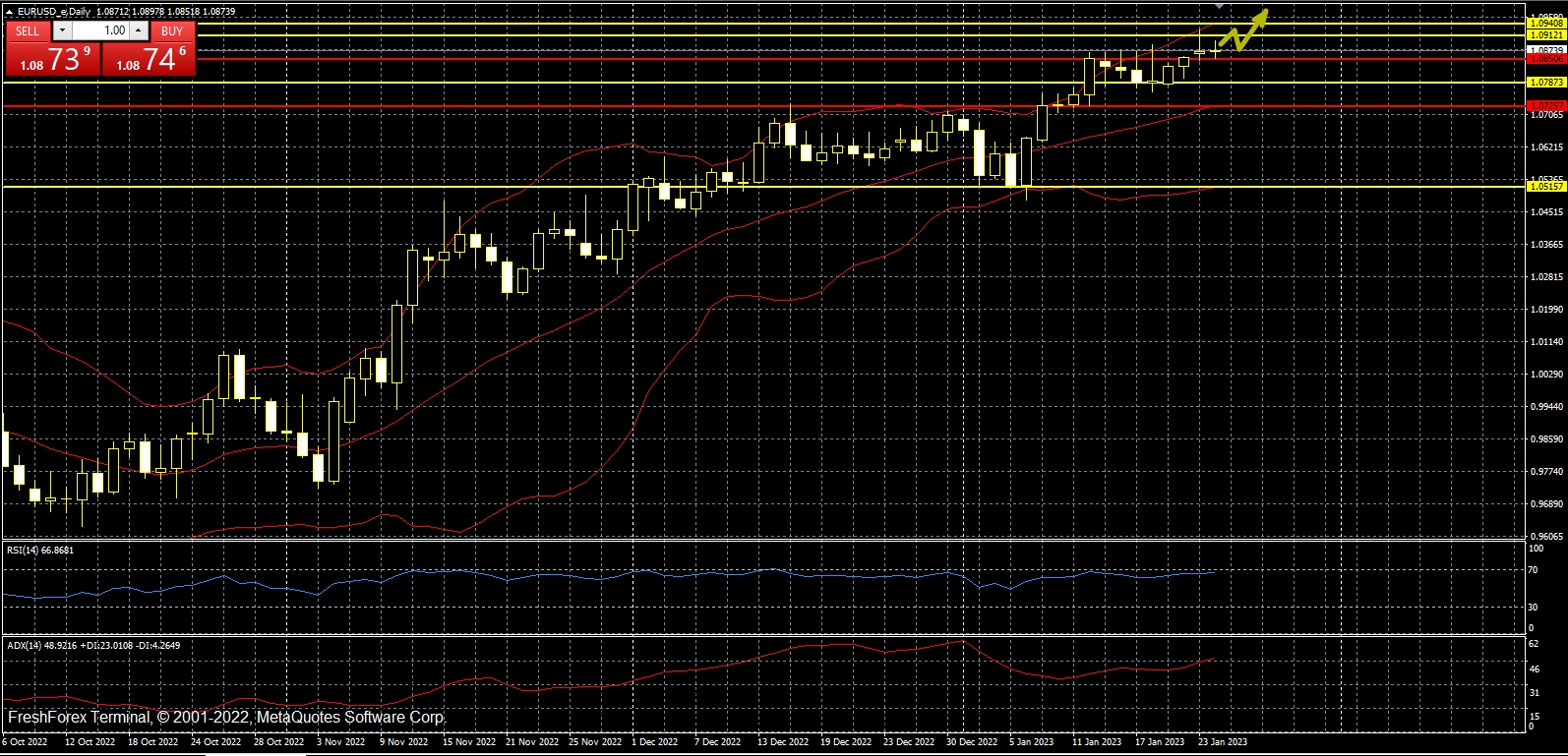Click the 3 Nov 2022 date label
Image resolution: width=1568 pixels, height=756 pixels.
coord(340,742)
